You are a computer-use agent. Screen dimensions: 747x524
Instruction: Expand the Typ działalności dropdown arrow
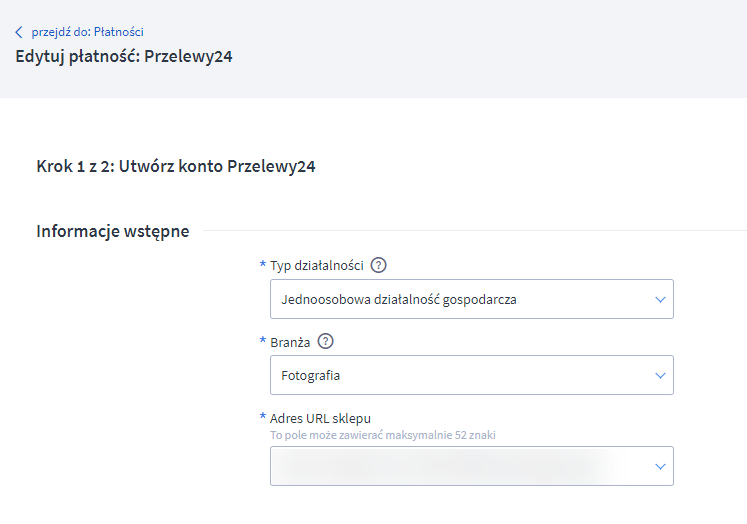(659, 299)
